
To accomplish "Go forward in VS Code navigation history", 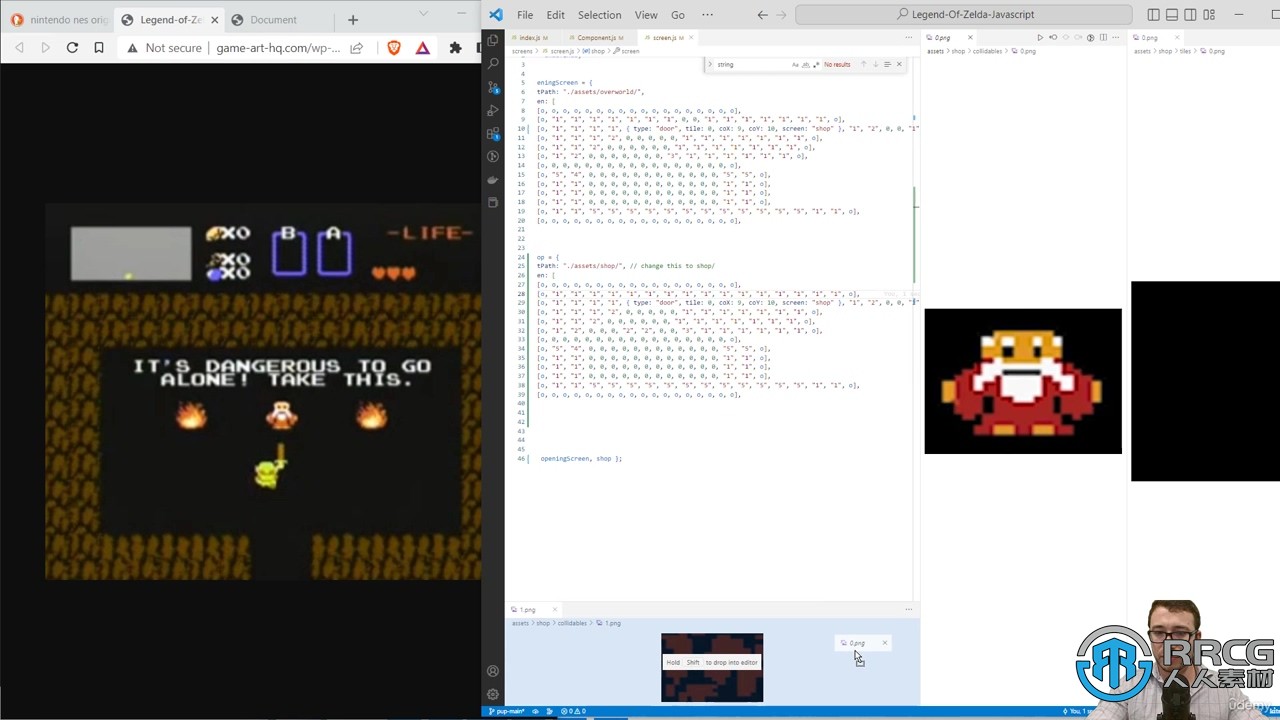I will coord(782,15).
